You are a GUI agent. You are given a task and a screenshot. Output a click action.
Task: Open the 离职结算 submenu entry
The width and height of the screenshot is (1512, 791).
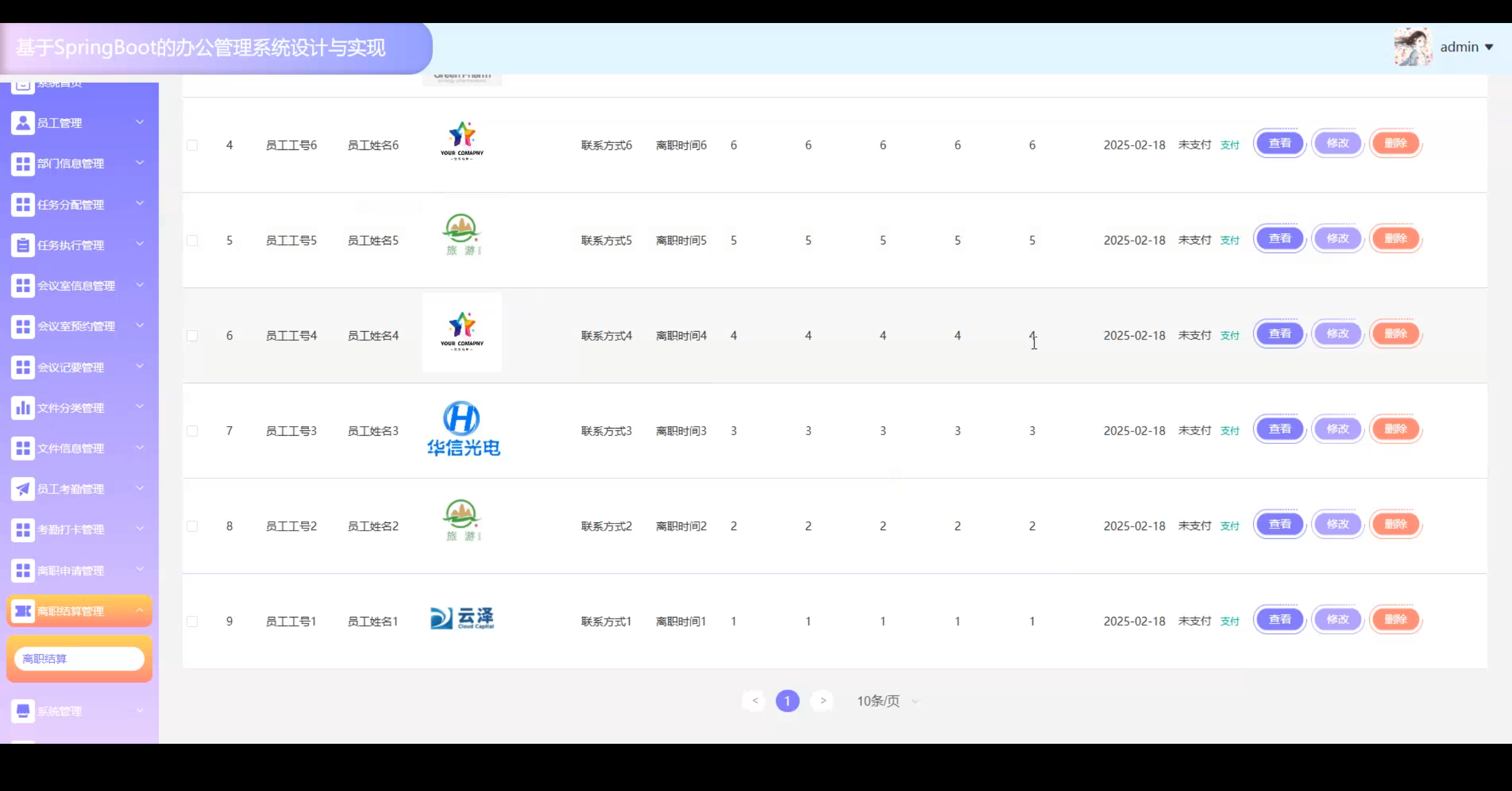[79, 659]
